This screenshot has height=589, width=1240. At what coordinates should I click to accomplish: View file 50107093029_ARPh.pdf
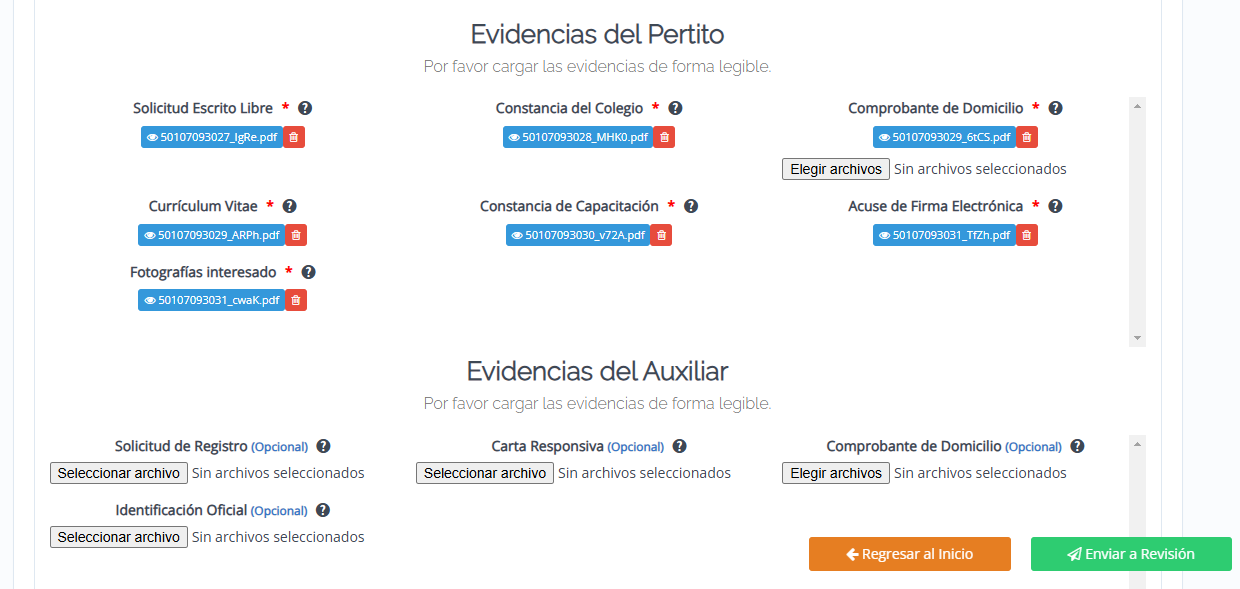coord(212,235)
